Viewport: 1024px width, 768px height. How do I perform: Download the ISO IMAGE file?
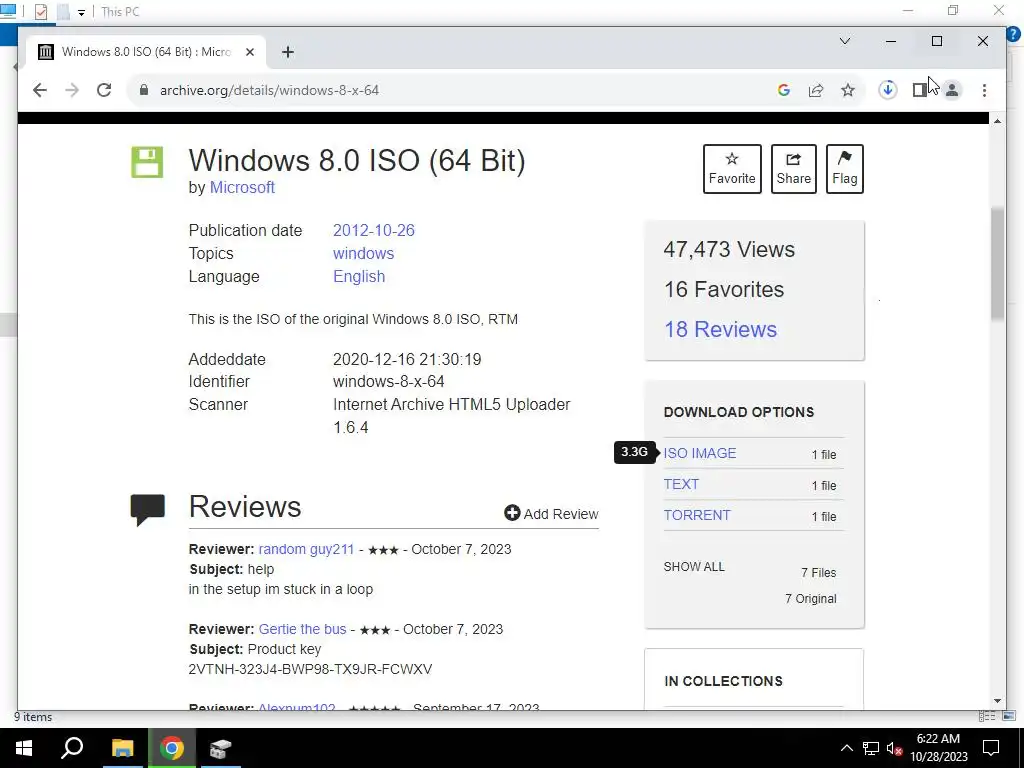click(699, 453)
